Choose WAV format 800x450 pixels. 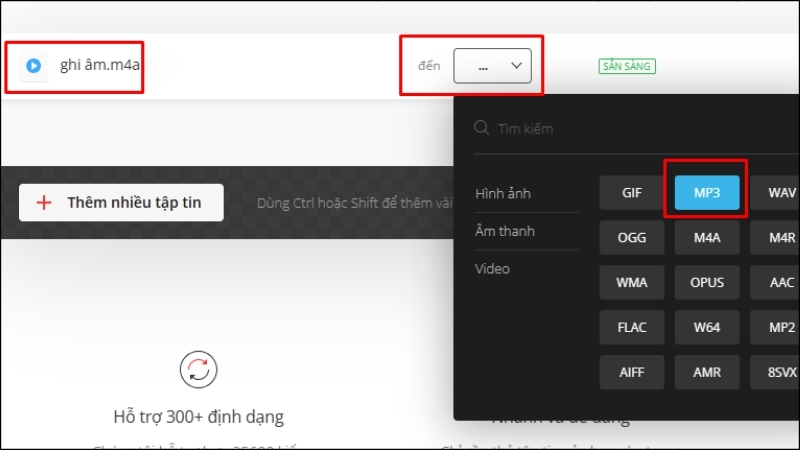pos(776,193)
